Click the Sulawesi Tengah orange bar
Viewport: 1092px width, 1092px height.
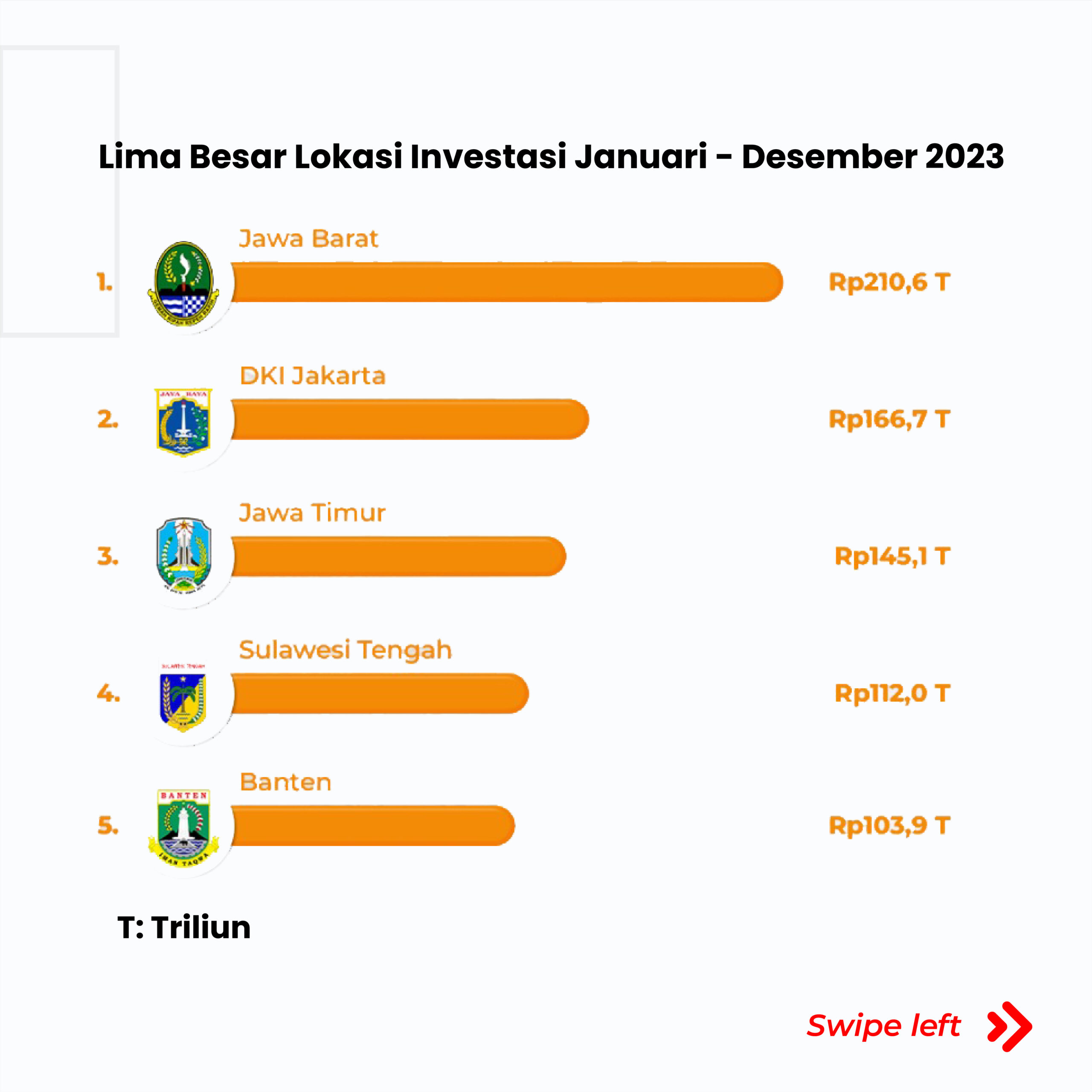[x=380, y=694]
